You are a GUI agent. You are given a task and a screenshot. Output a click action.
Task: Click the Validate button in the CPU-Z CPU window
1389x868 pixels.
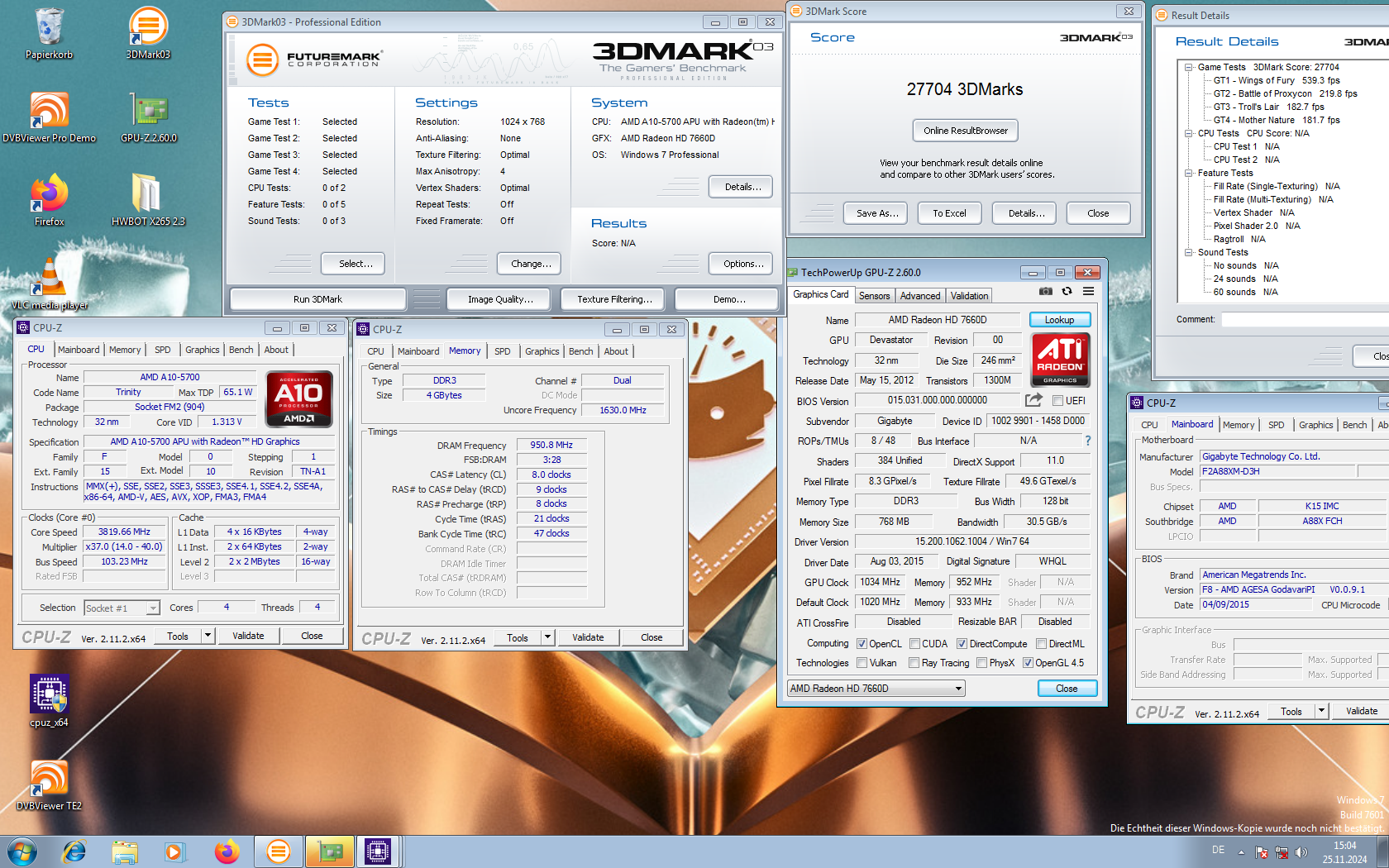pyautogui.click(x=248, y=636)
